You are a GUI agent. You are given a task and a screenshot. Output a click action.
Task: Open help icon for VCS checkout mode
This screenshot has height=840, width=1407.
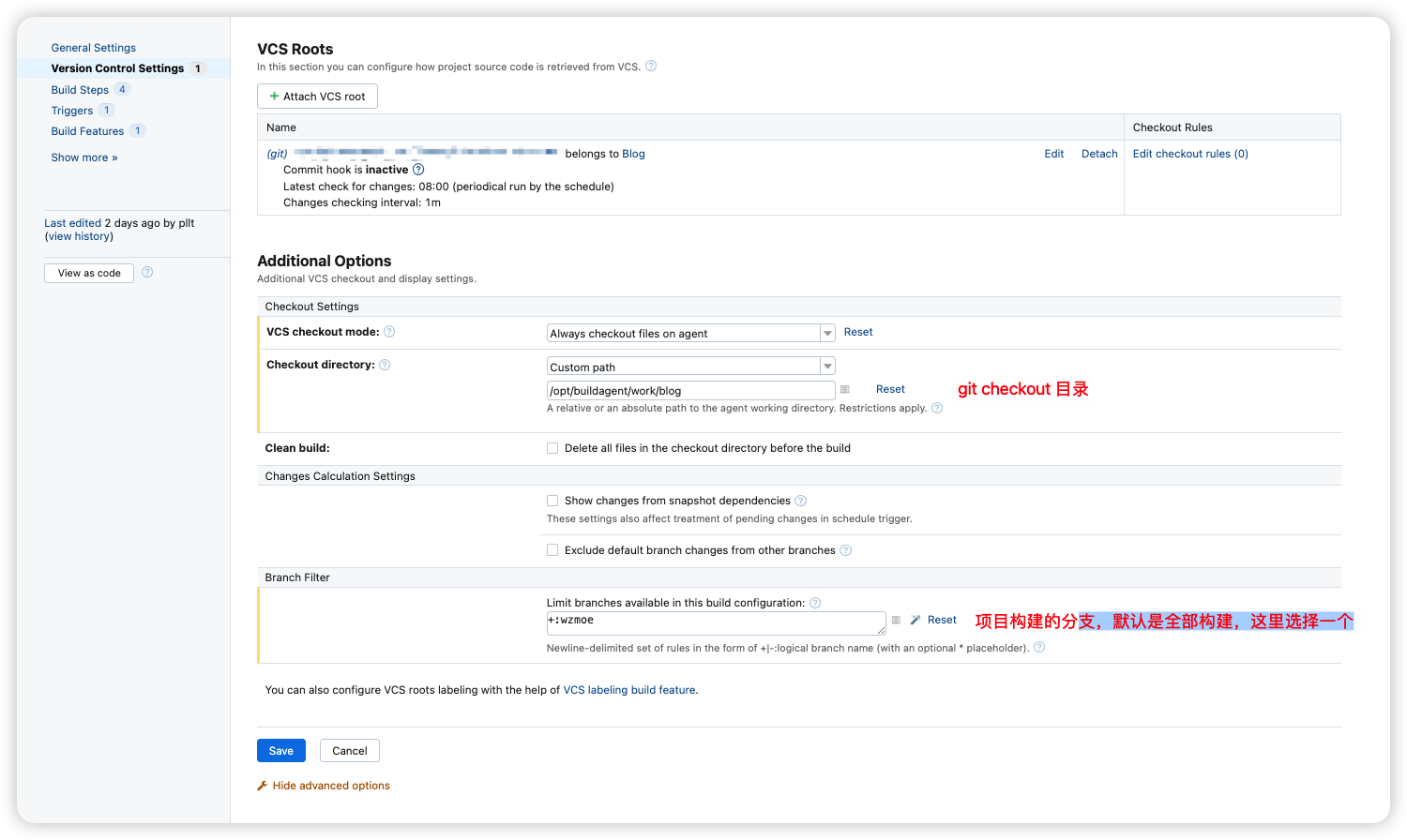(x=389, y=332)
